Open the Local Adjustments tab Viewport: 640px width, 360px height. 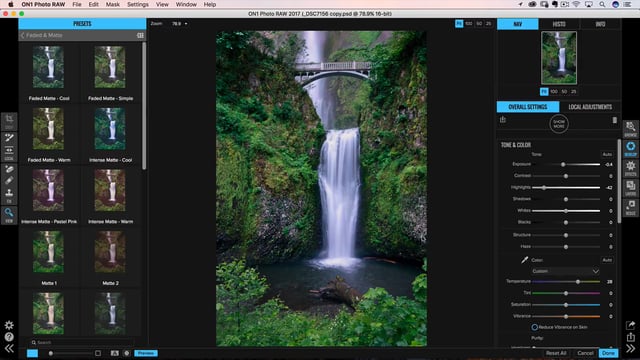point(590,107)
